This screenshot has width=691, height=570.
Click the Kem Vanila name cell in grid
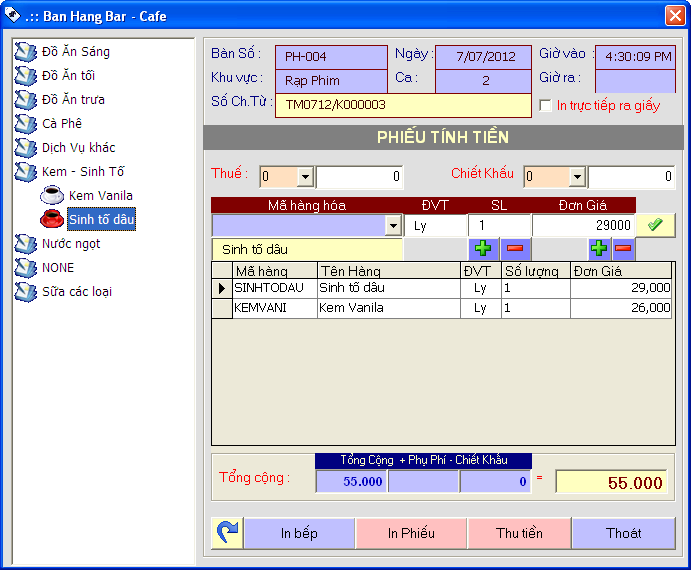389,308
